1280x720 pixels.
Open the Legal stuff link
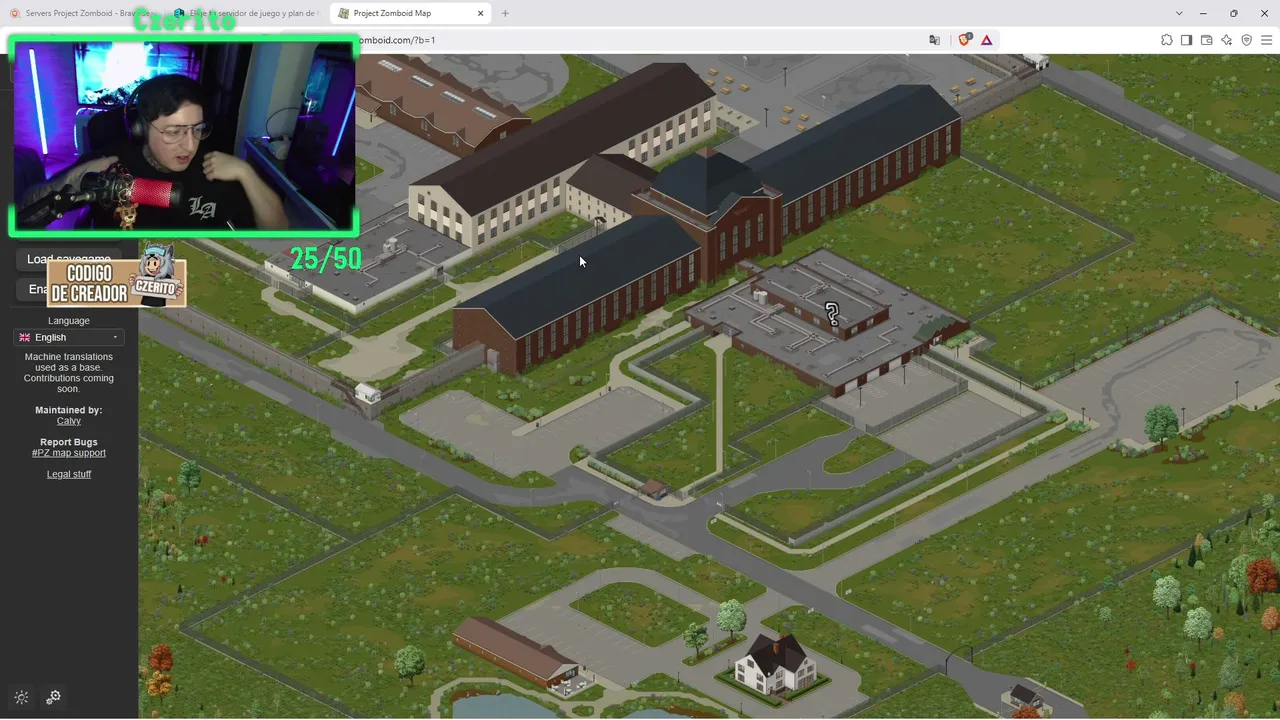[x=69, y=474]
